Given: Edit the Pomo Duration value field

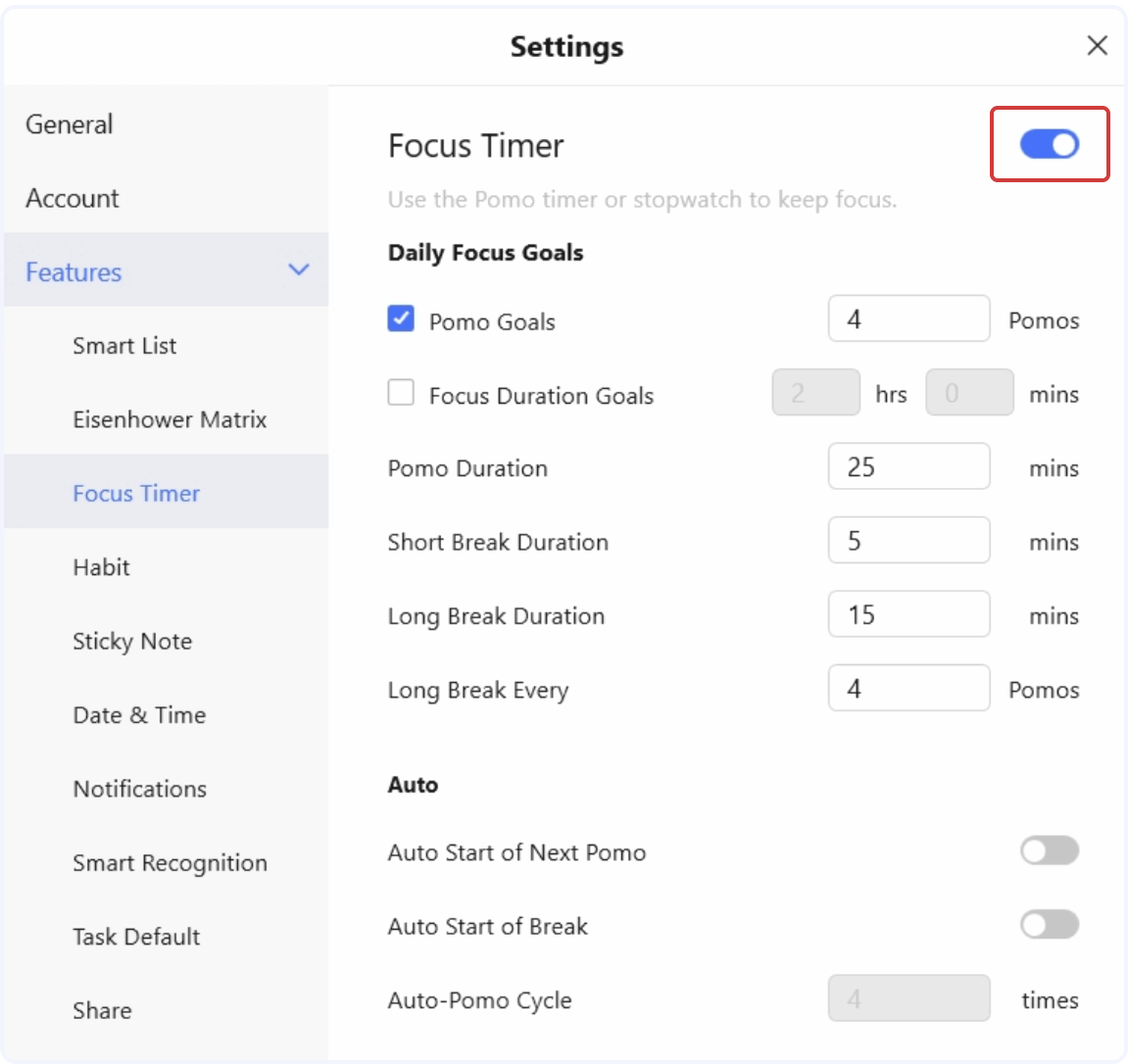Looking at the screenshot, I should tap(908, 466).
